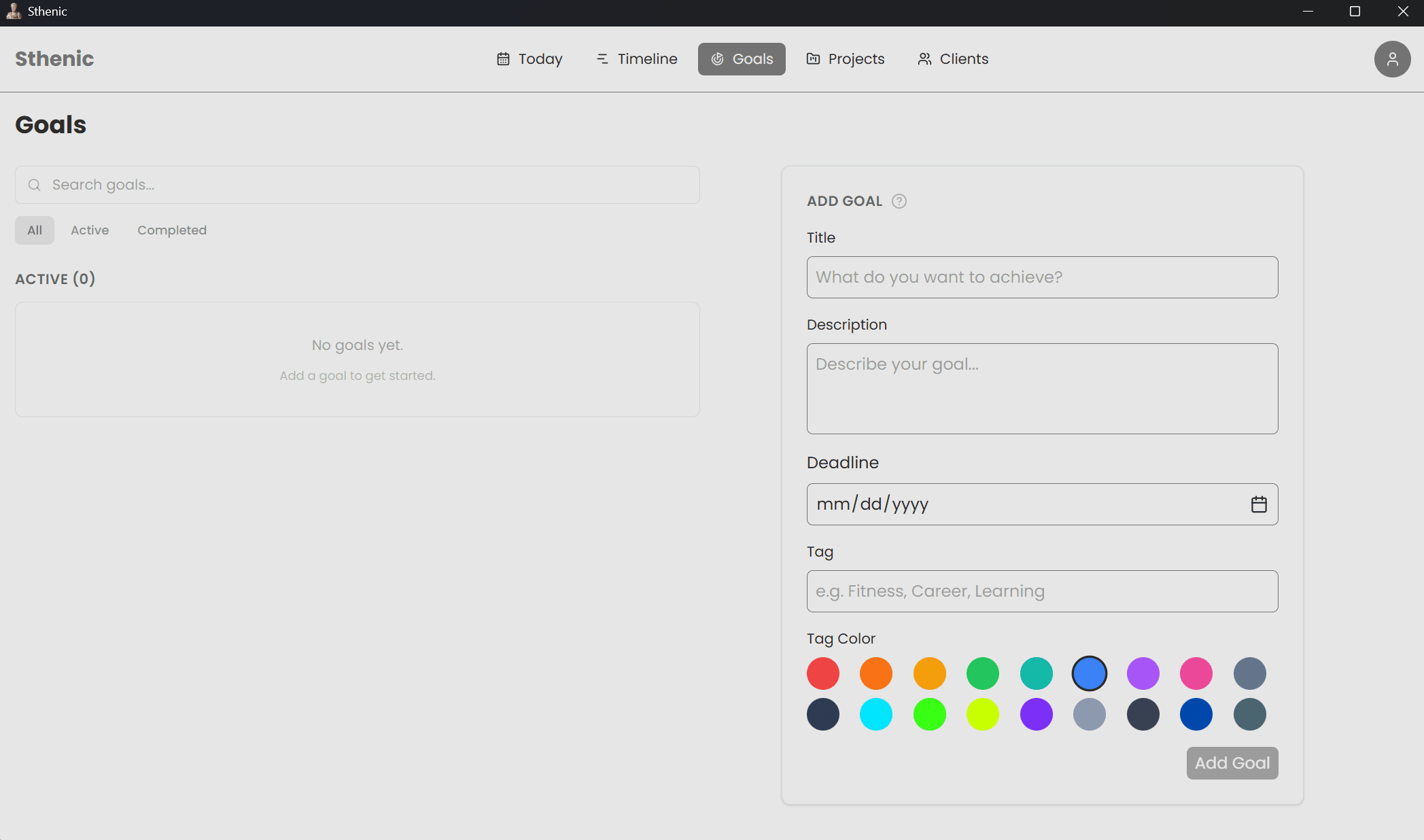The height and width of the screenshot is (840, 1424).
Task: Pick the amber tag color
Action: [930, 673]
